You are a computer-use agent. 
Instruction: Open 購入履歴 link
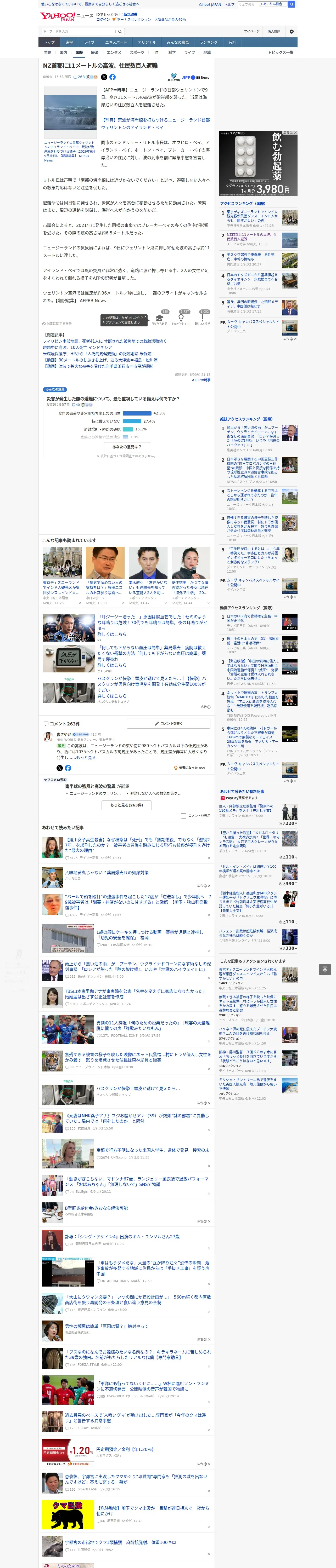(274, 32)
